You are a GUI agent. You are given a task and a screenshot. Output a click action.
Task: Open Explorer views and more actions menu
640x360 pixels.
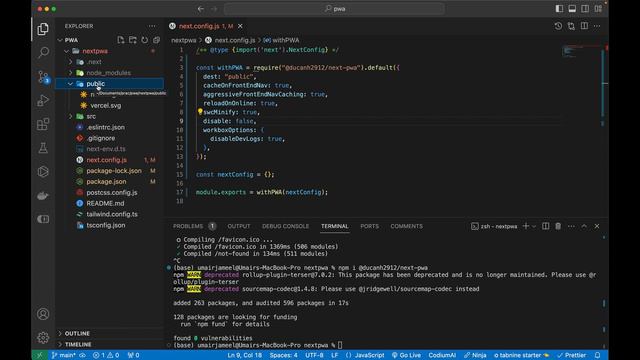coord(152,26)
